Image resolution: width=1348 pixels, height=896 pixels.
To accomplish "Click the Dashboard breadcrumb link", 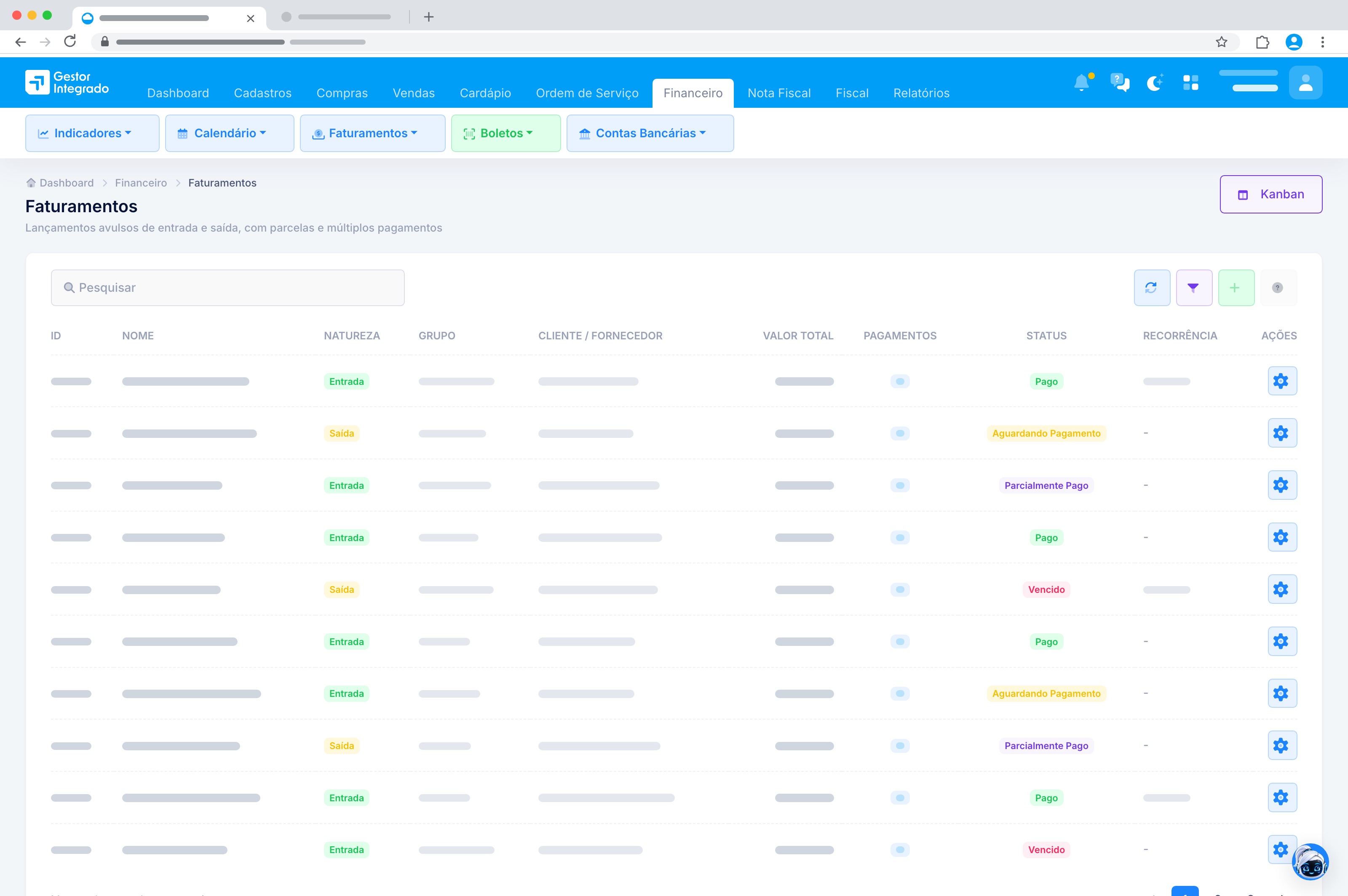I will click(61, 183).
